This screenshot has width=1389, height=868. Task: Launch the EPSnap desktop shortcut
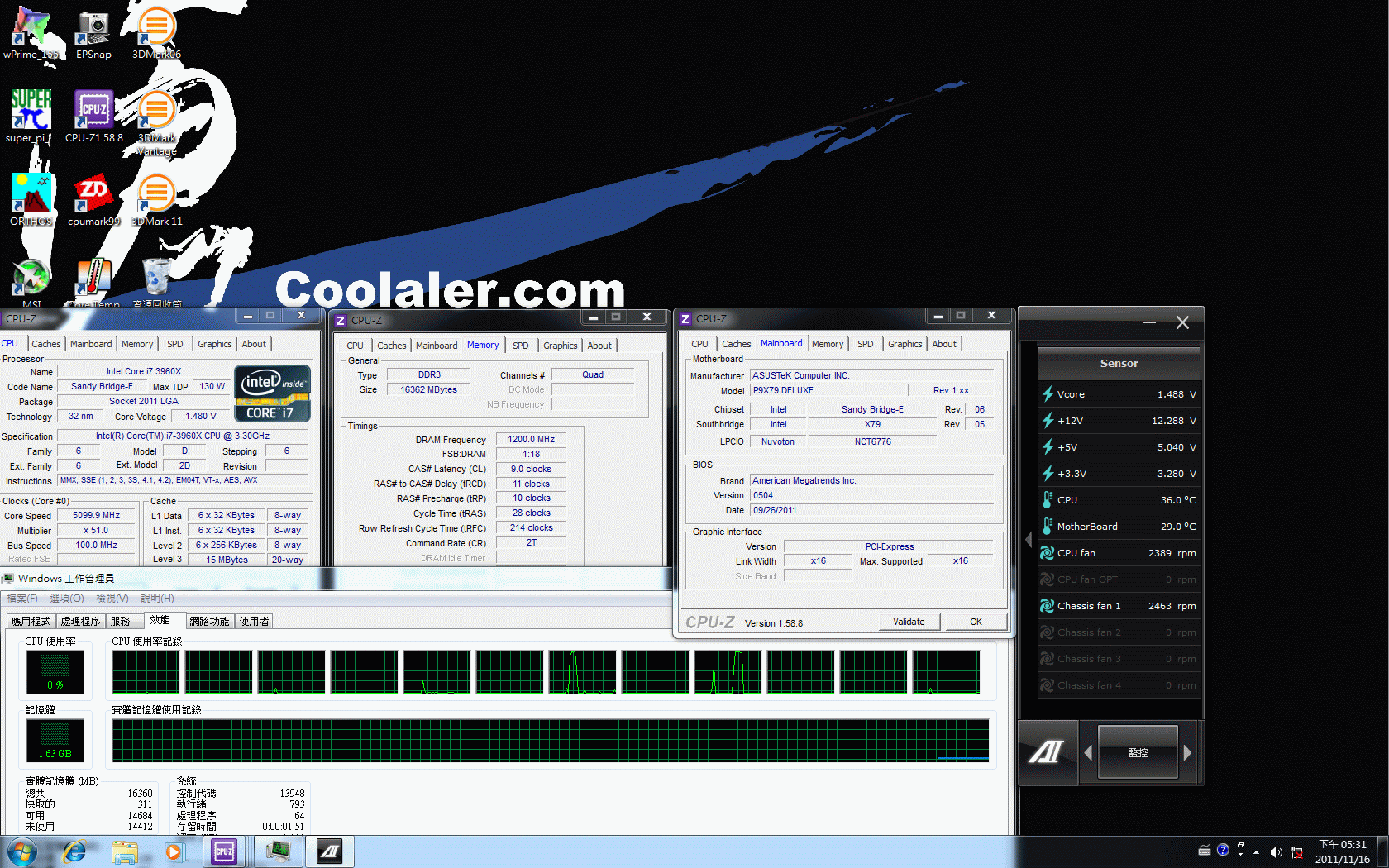(x=93, y=33)
